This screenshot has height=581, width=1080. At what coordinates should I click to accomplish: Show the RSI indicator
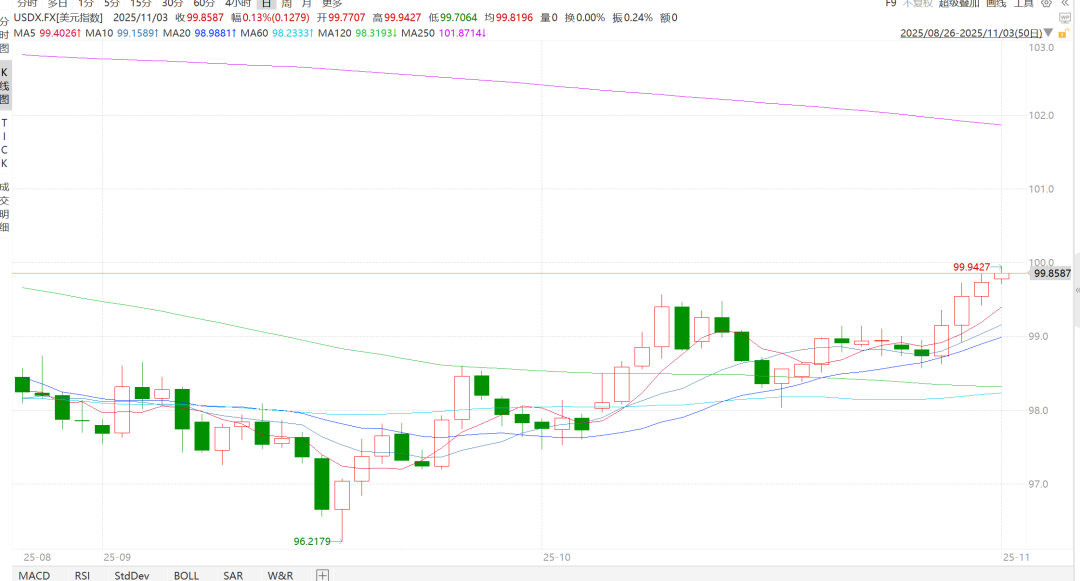(82, 575)
